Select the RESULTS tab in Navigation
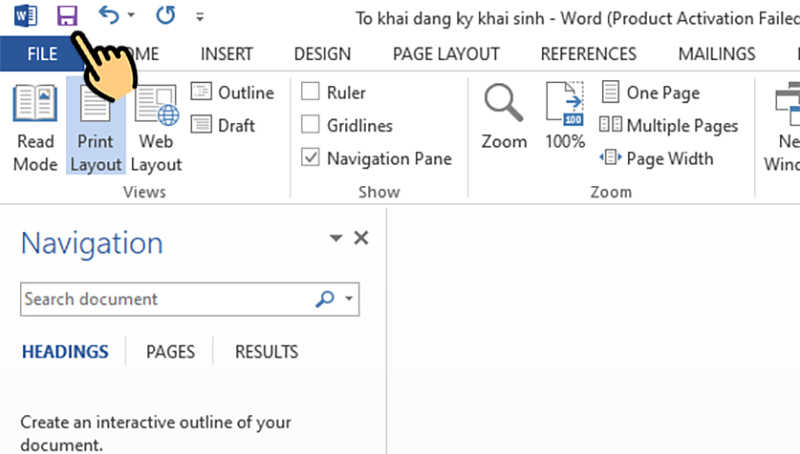The height and width of the screenshot is (454, 800). pyautogui.click(x=266, y=351)
